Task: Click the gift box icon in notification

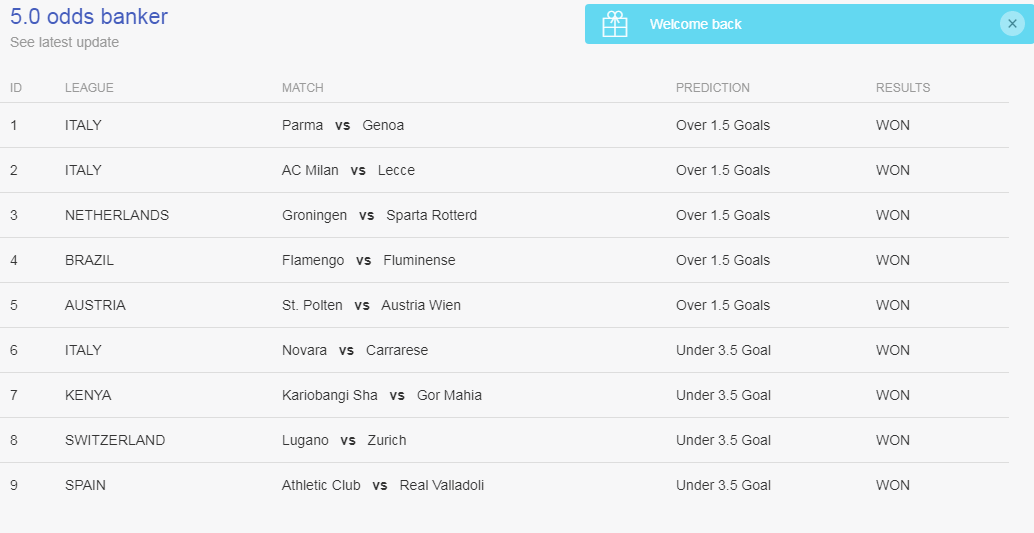Action: coord(615,24)
